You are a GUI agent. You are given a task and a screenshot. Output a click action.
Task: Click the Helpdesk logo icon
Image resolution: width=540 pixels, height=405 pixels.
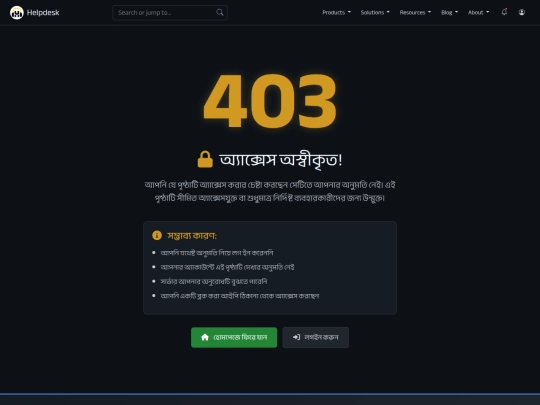(x=17, y=13)
